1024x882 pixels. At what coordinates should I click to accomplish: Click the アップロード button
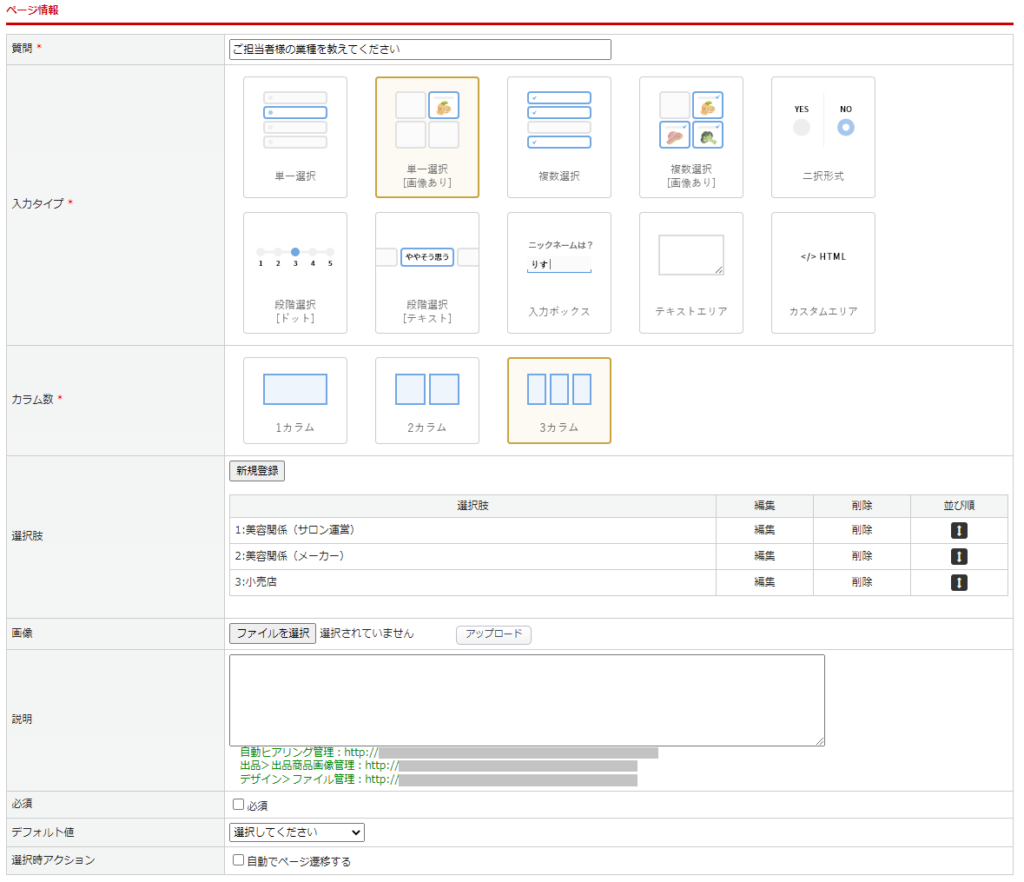pos(493,634)
